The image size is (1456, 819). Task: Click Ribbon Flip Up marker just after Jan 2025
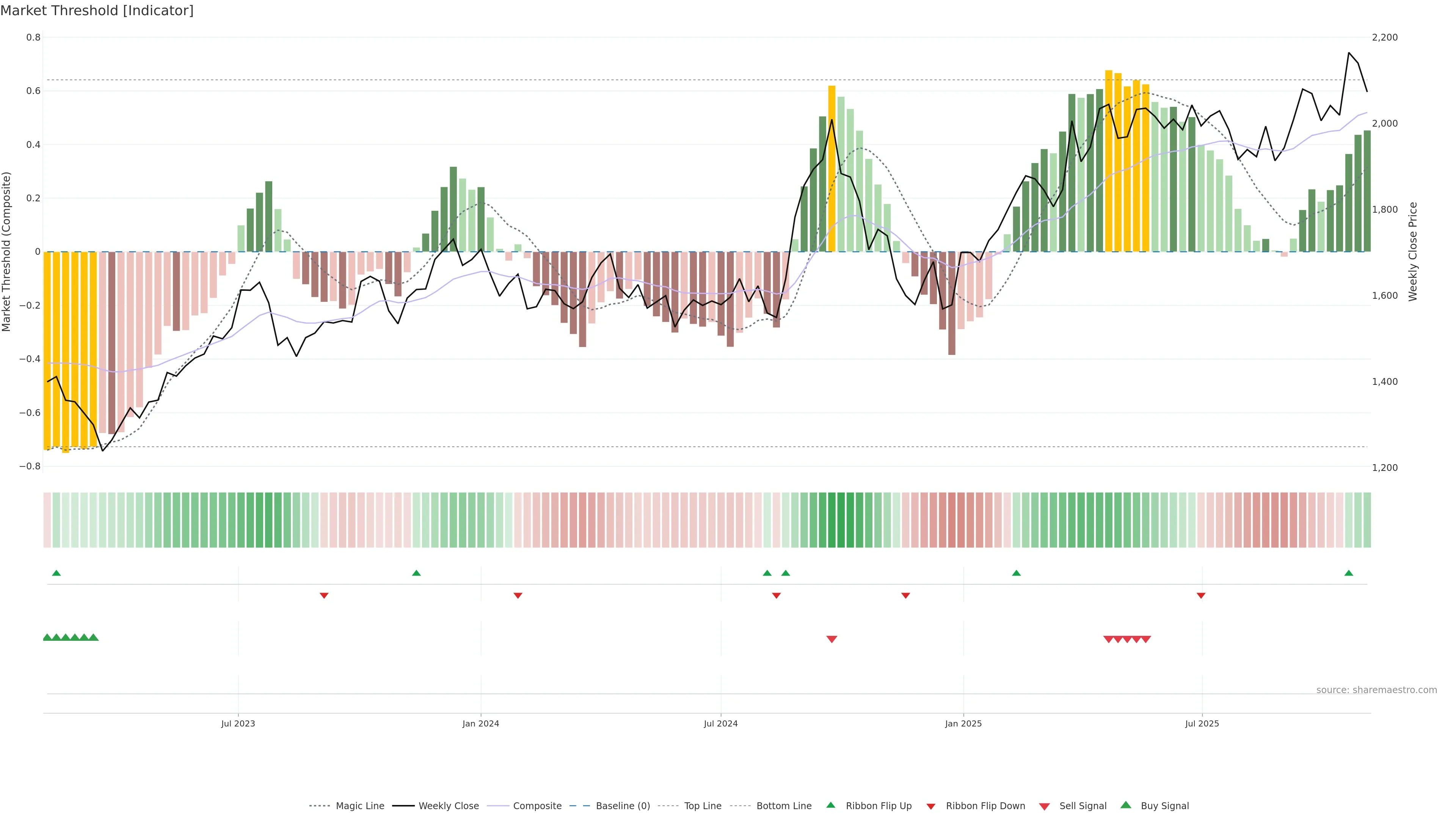(x=1016, y=573)
